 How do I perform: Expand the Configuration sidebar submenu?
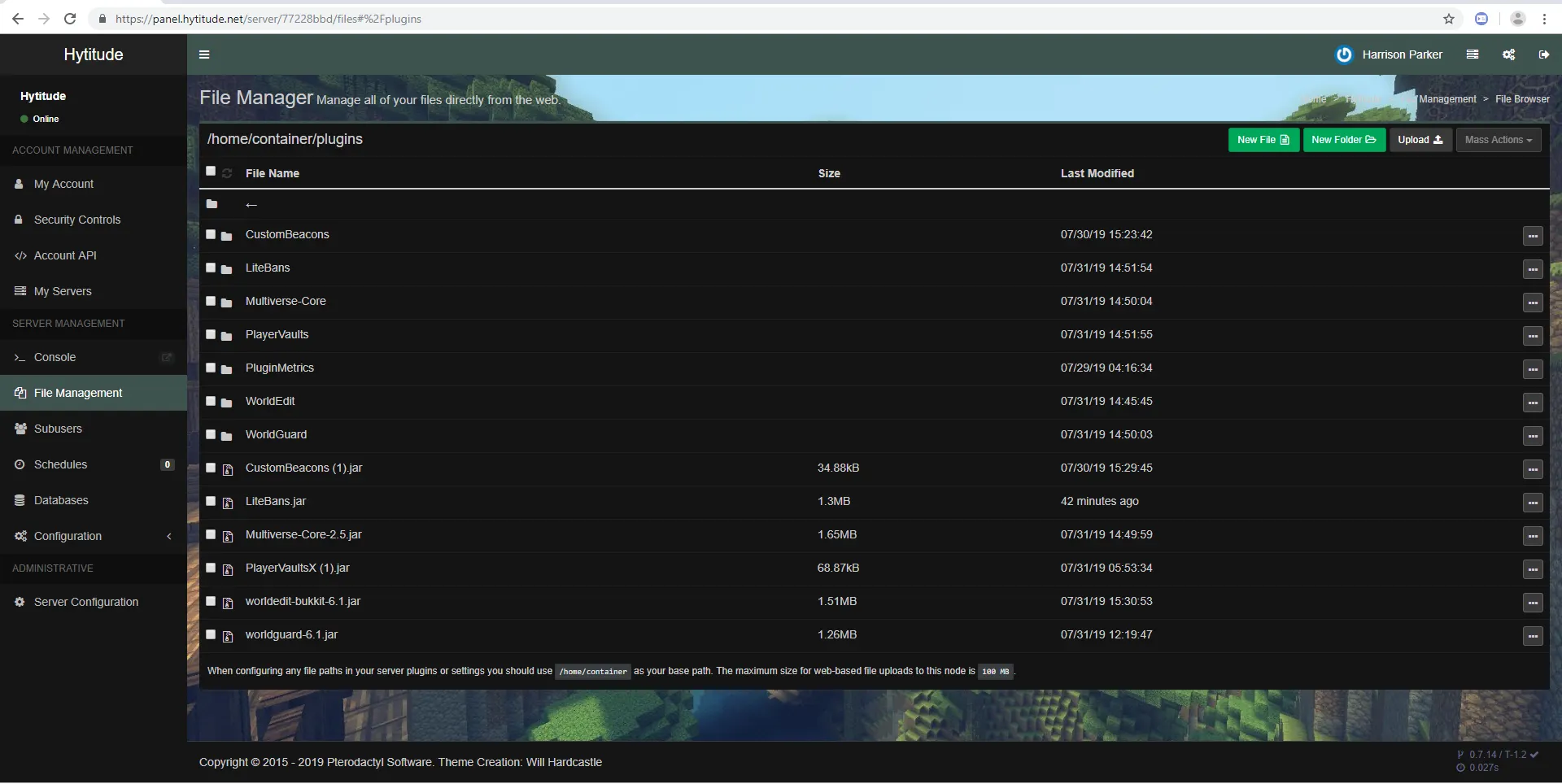tap(168, 536)
